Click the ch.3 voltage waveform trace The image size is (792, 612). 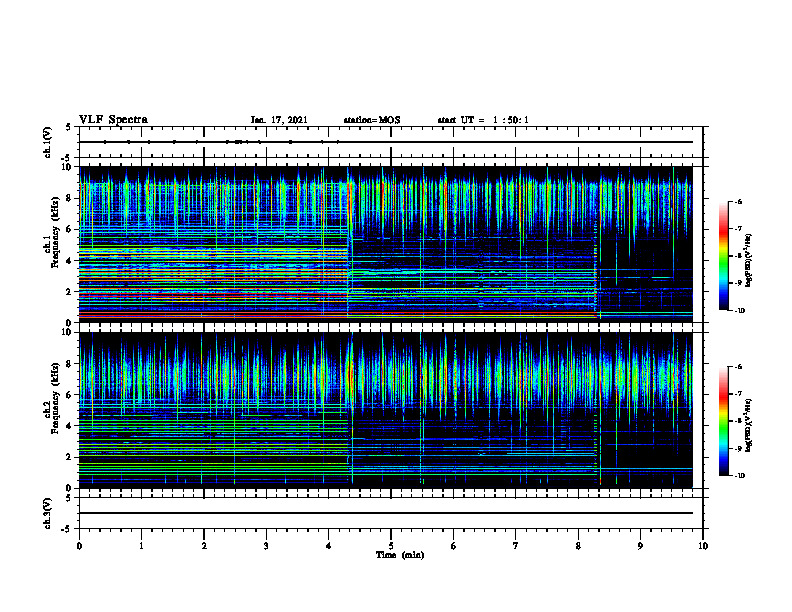coord(386,513)
